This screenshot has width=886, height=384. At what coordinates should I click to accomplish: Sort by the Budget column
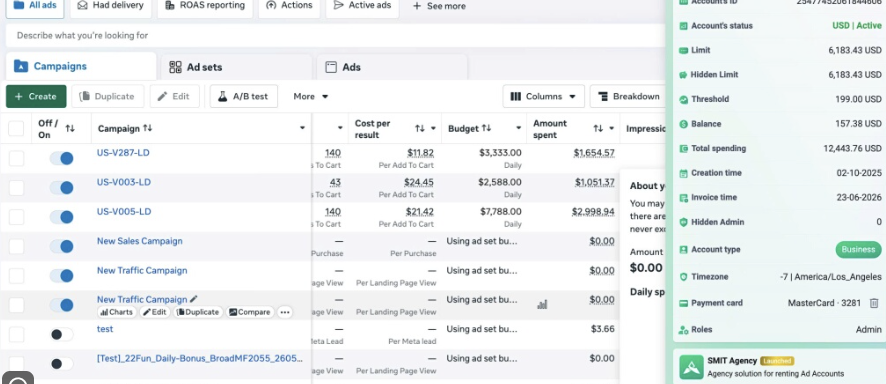(486, 128)
